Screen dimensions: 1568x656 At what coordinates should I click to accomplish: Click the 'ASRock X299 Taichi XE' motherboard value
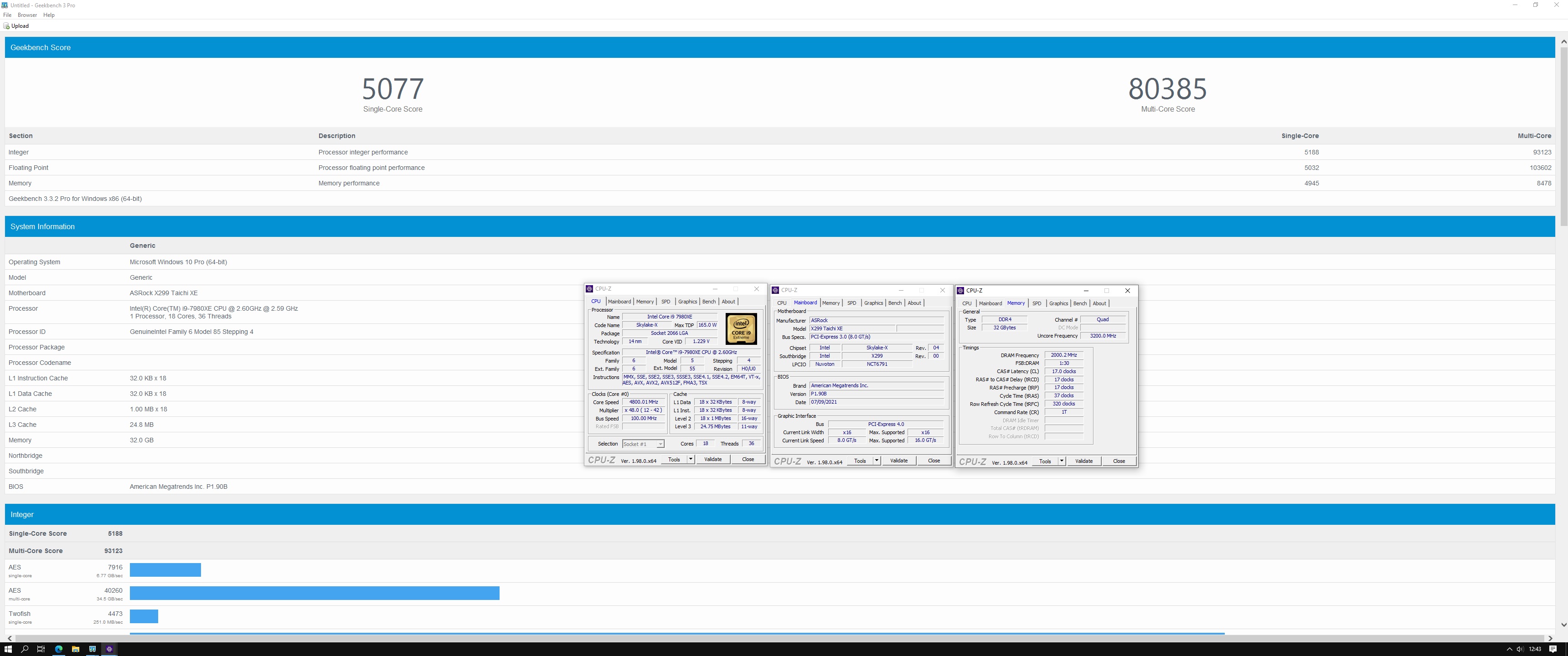point(164,293)
